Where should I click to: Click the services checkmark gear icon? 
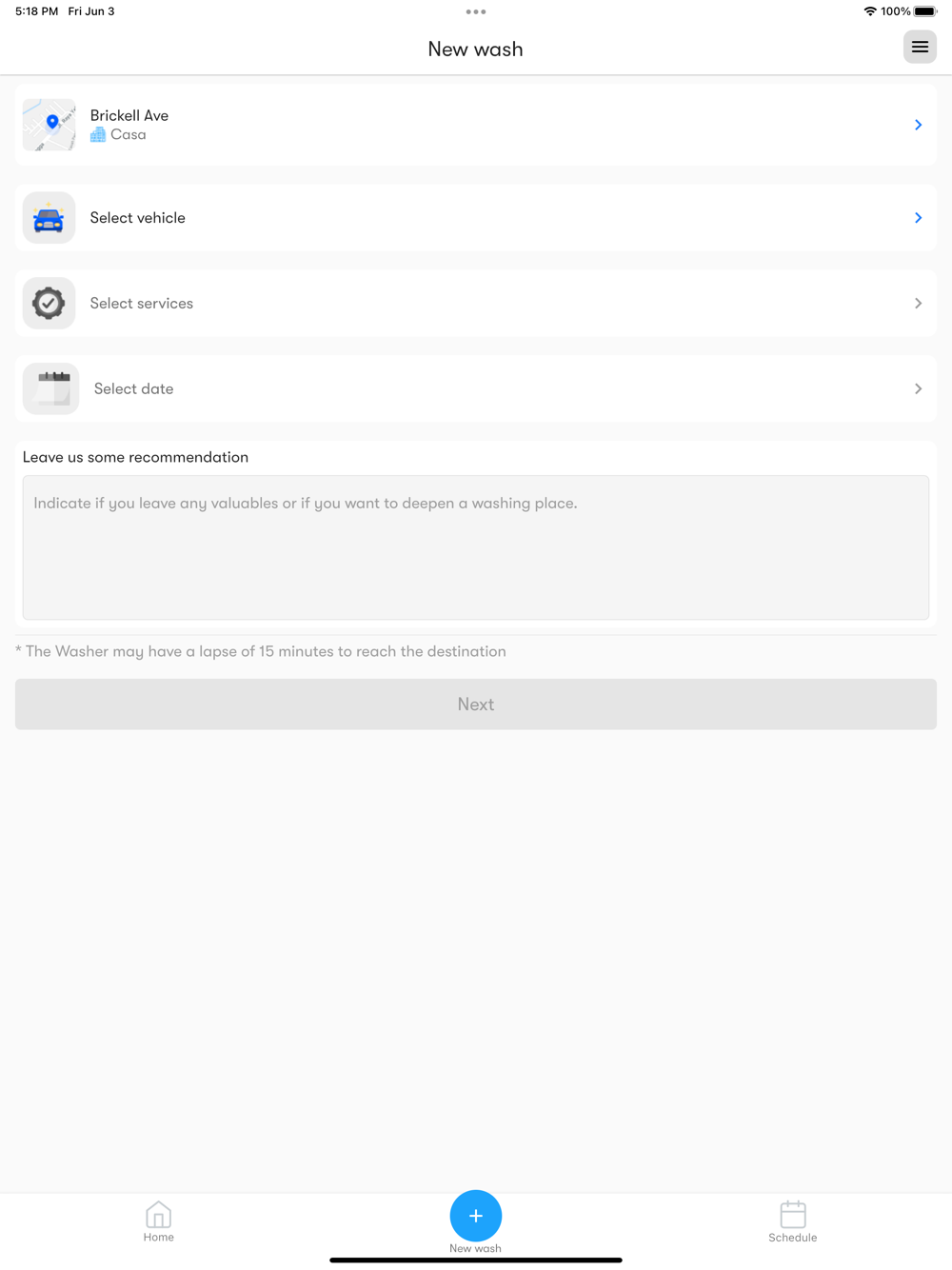pos(49,304)
